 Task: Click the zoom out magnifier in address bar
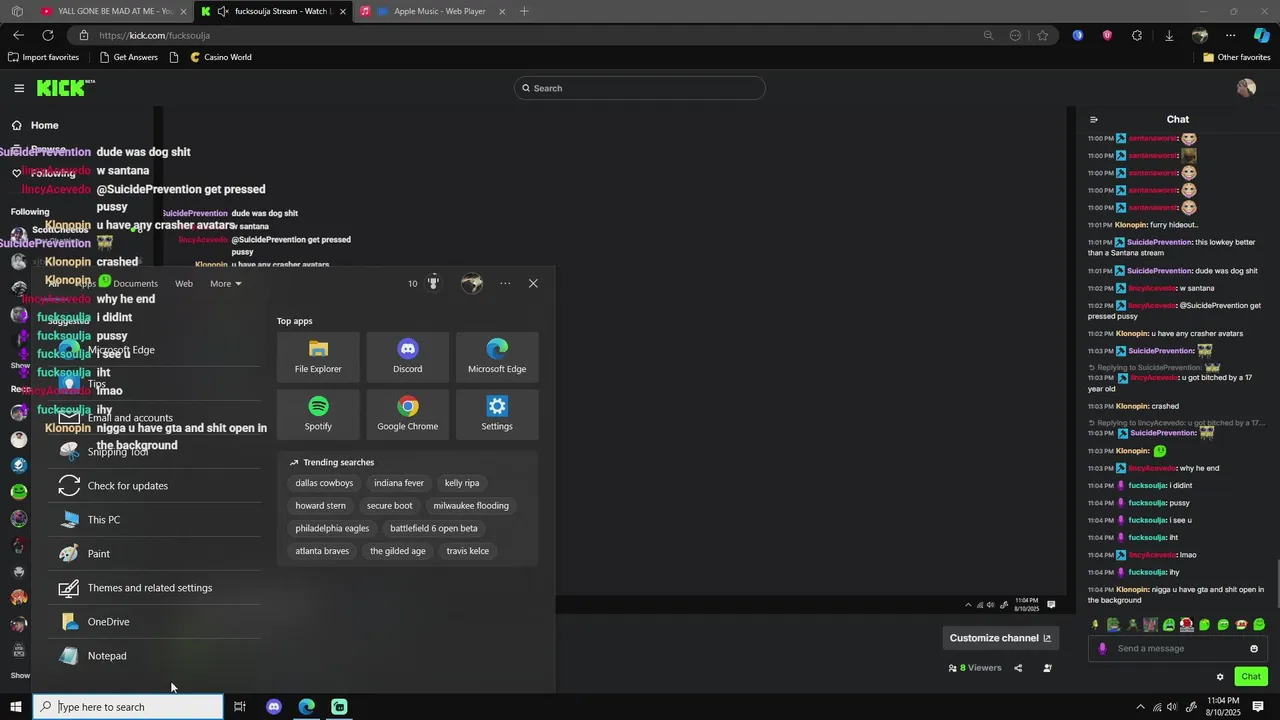(x=988, y=35)
